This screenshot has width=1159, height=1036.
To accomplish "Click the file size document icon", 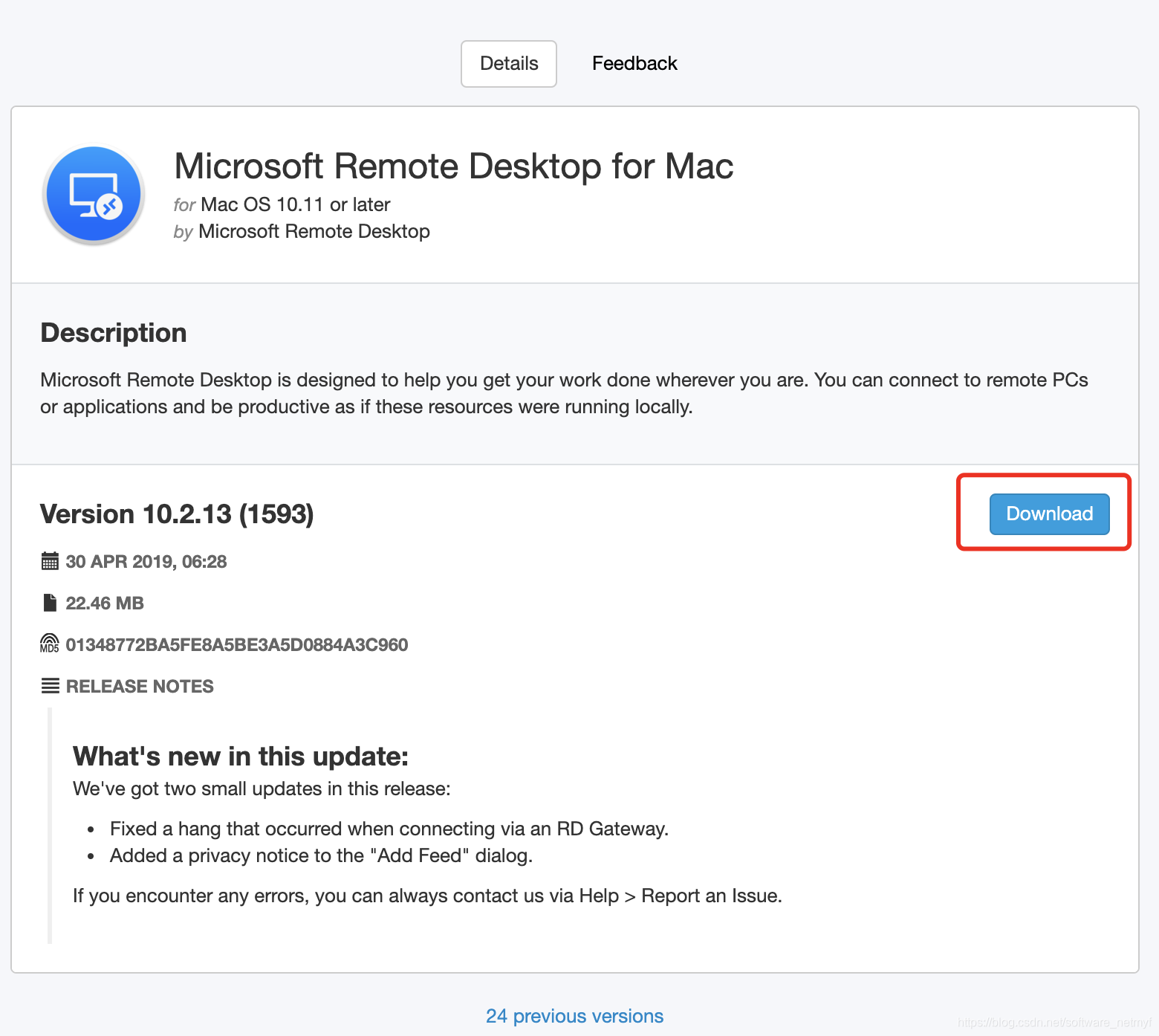I will (x=50, y=603).
